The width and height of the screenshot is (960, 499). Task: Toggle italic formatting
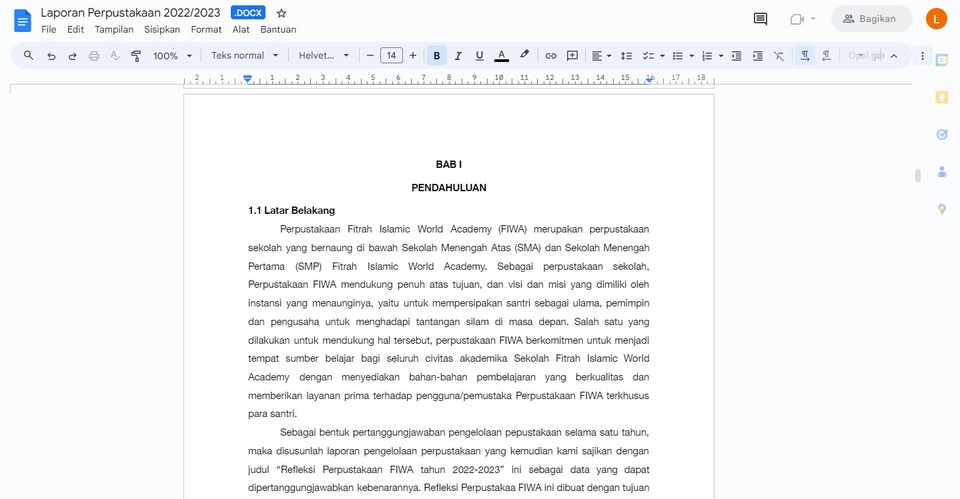458,56
